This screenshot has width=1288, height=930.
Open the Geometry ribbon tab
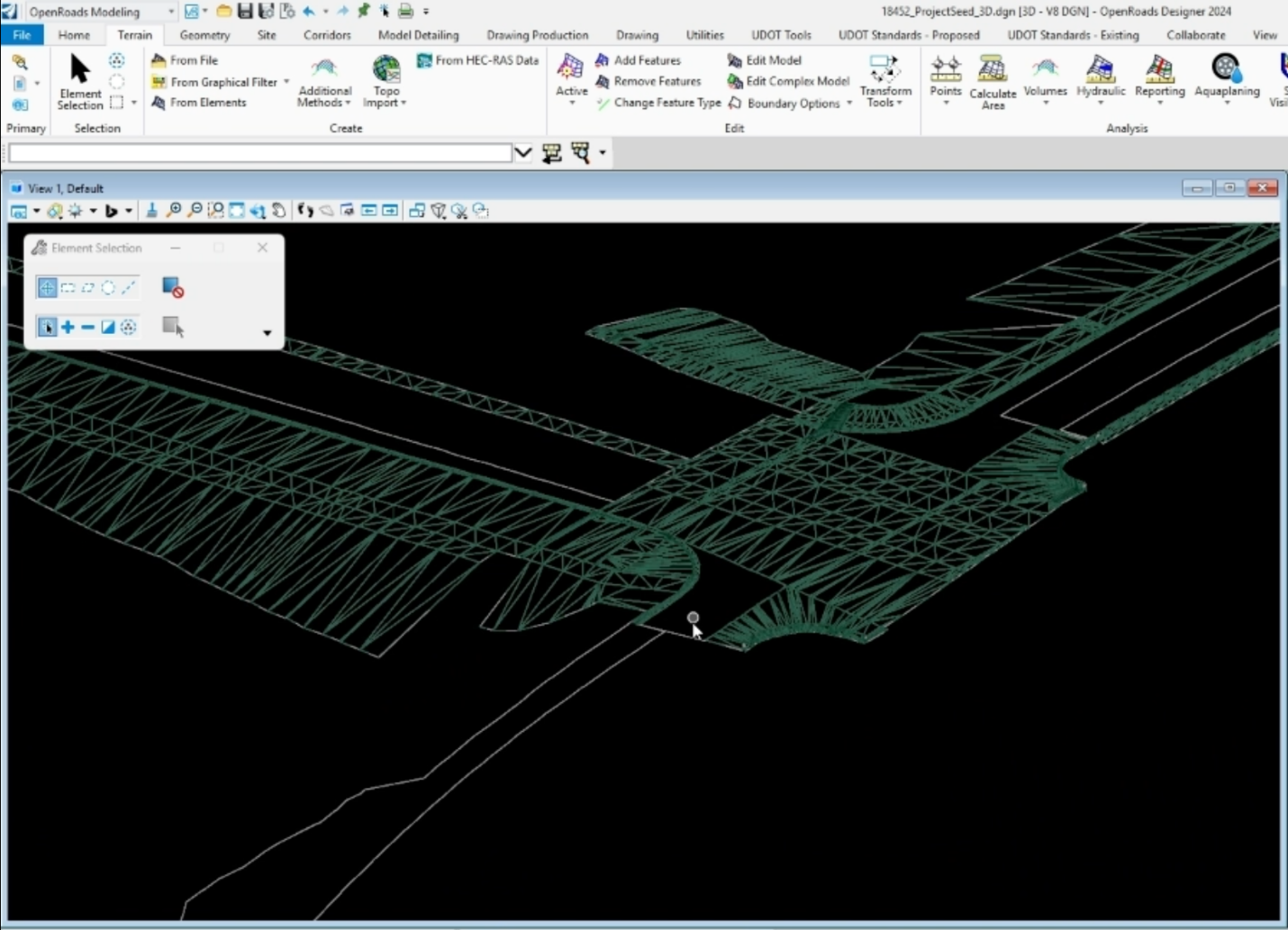[204, 35]
